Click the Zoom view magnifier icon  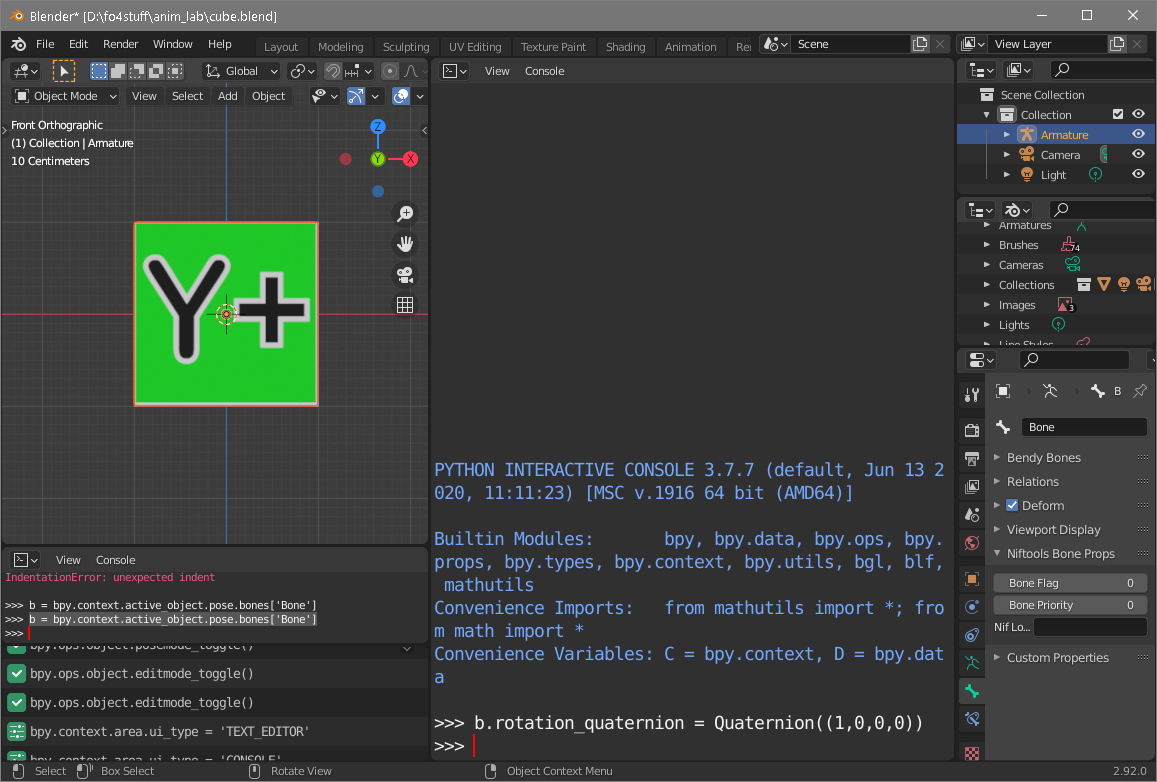(404, 214)
